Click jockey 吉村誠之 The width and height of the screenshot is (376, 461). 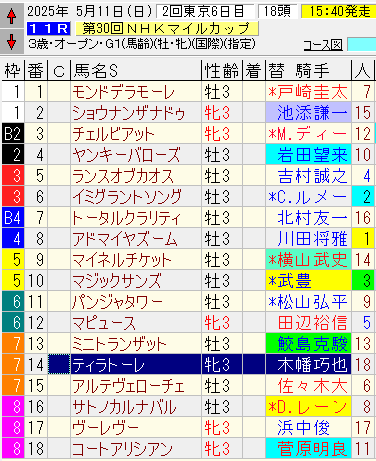point(308,176)
